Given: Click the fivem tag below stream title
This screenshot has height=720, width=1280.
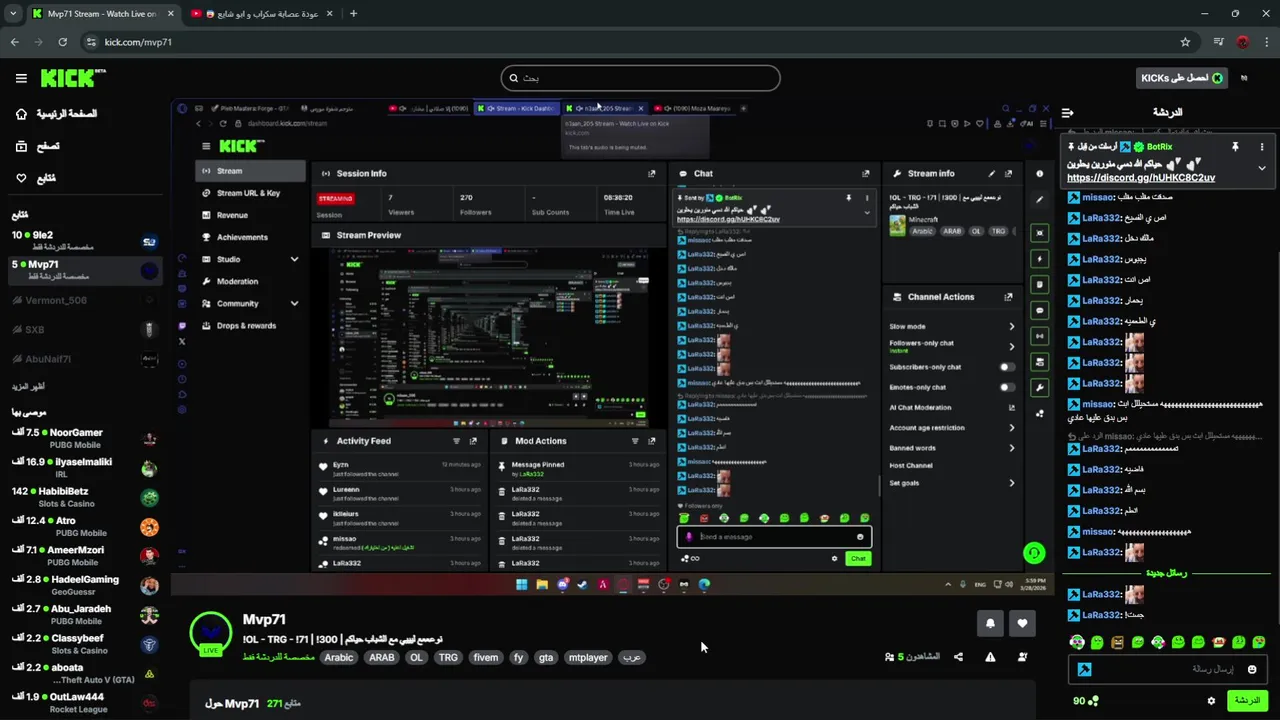Looking at the screenshot, I should click(485, 657).
